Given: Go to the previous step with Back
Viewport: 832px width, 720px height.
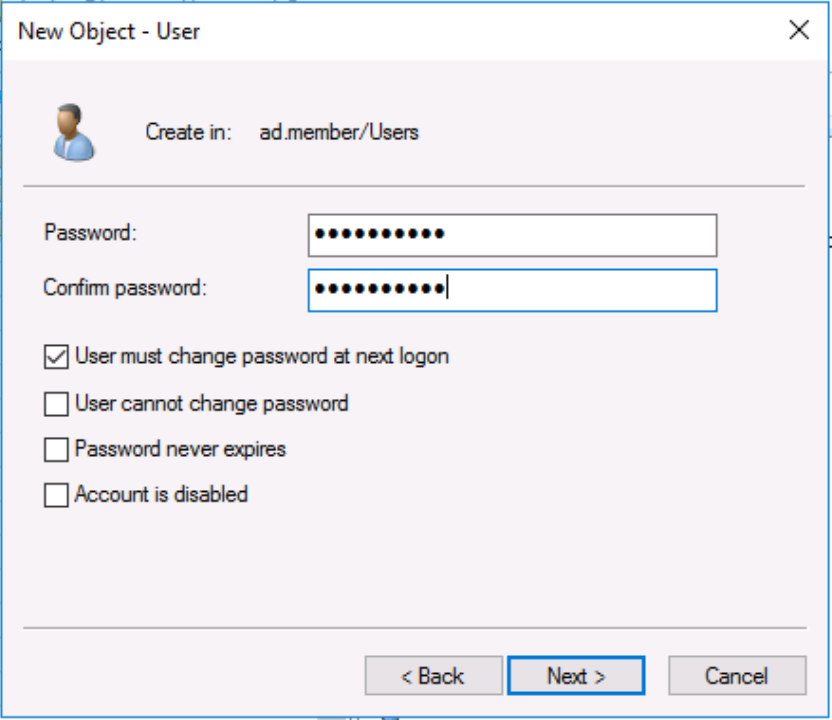Looking at the screenshot, I should (433, 676).
